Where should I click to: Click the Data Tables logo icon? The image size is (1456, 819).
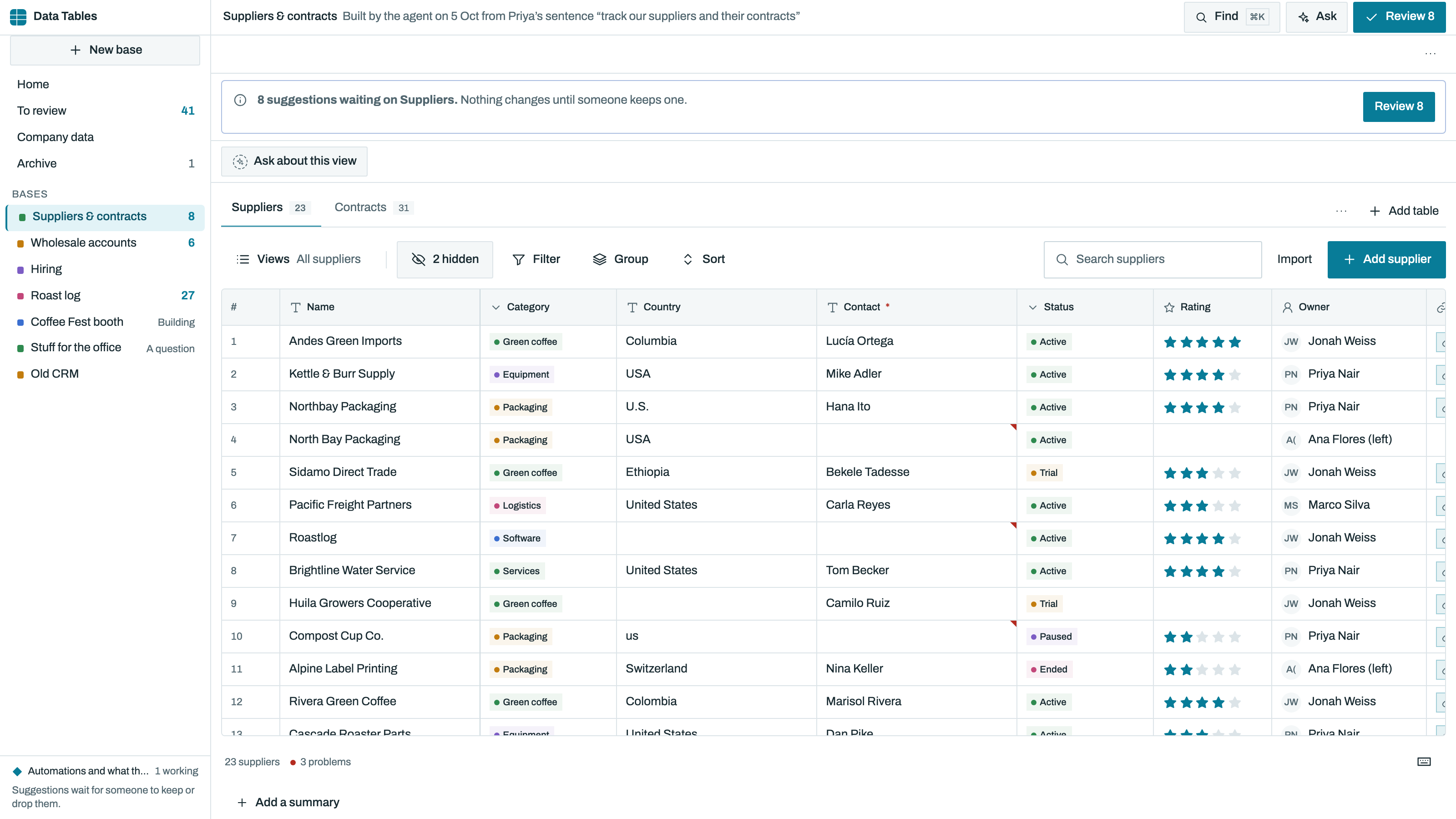point(18,16)
